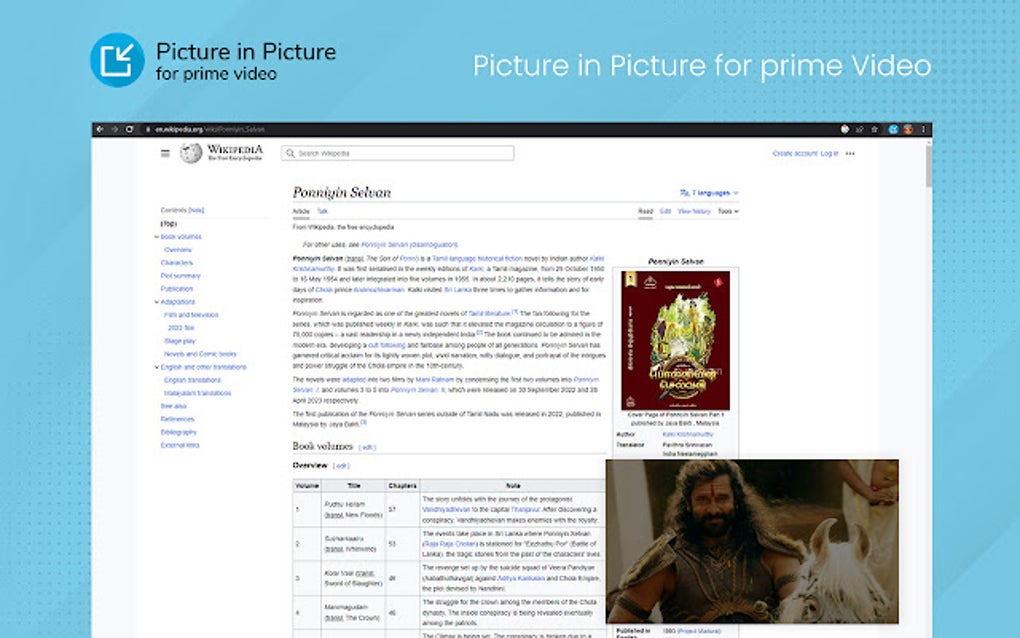Open the hamburger main menu icon
Screen dimensions: 1020x638
165,154
